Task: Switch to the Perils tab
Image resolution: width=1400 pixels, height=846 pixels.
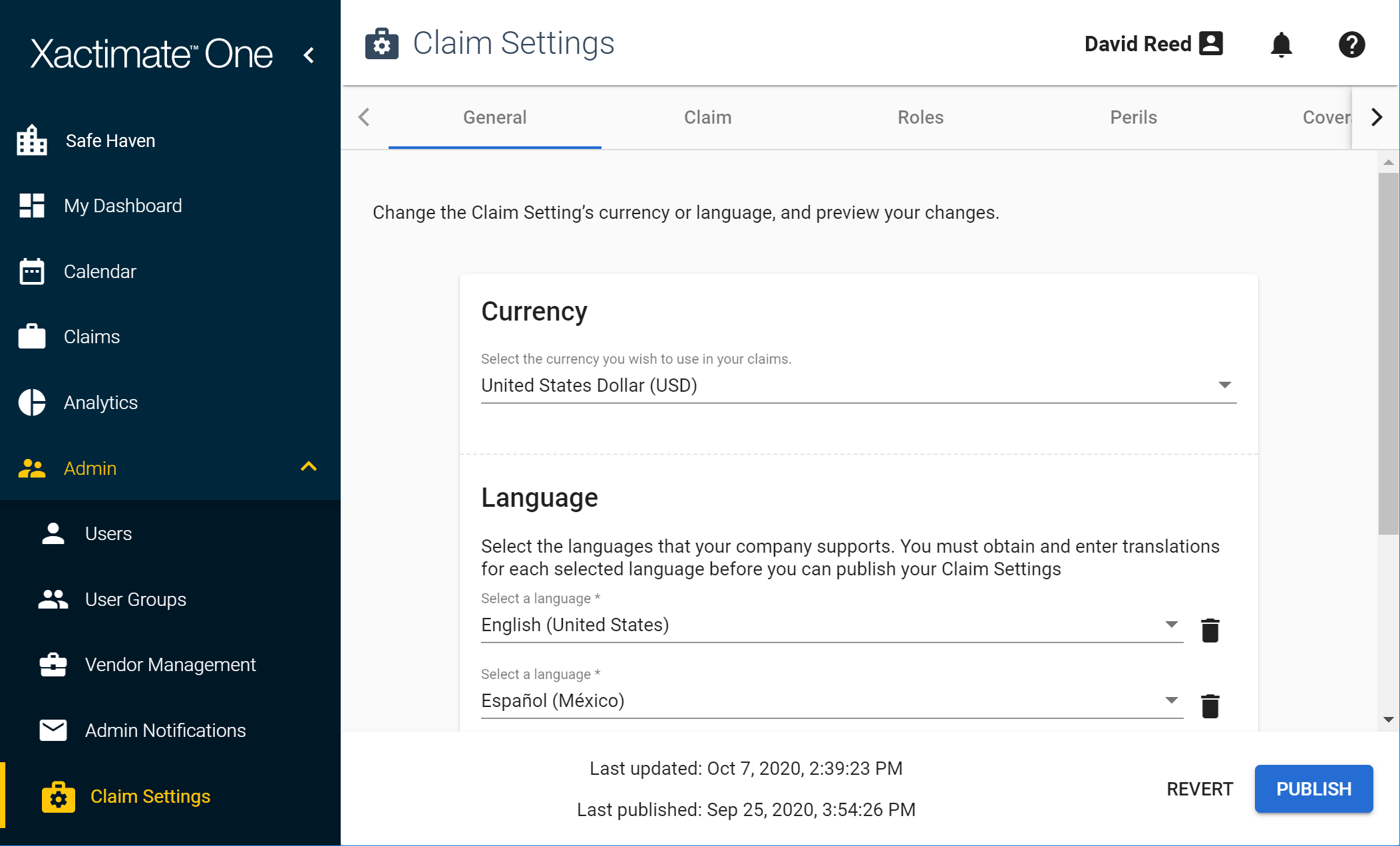Action: coord(1133,117)
